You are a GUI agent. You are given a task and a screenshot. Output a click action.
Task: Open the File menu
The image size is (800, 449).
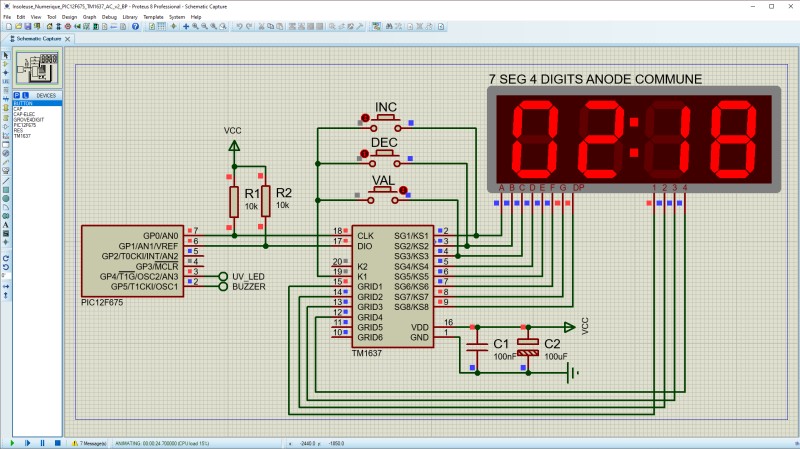tap(7, 17)
